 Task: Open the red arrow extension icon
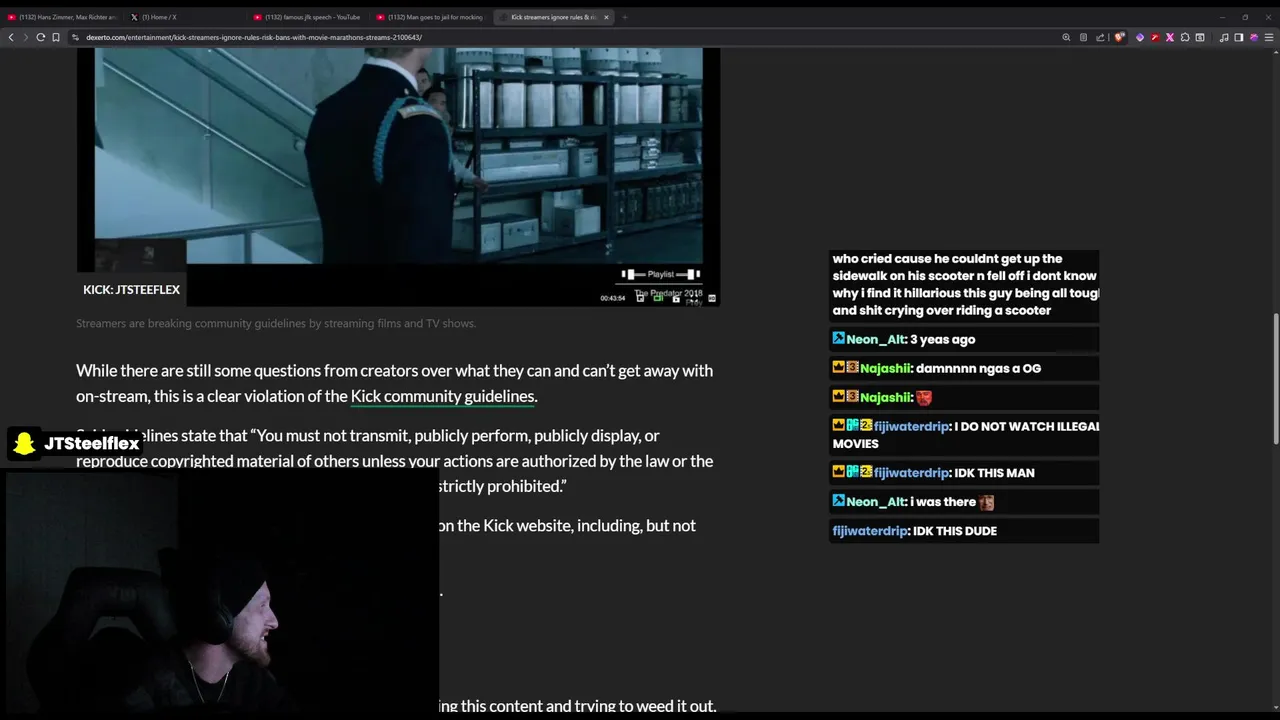(x=1155, y=37)
